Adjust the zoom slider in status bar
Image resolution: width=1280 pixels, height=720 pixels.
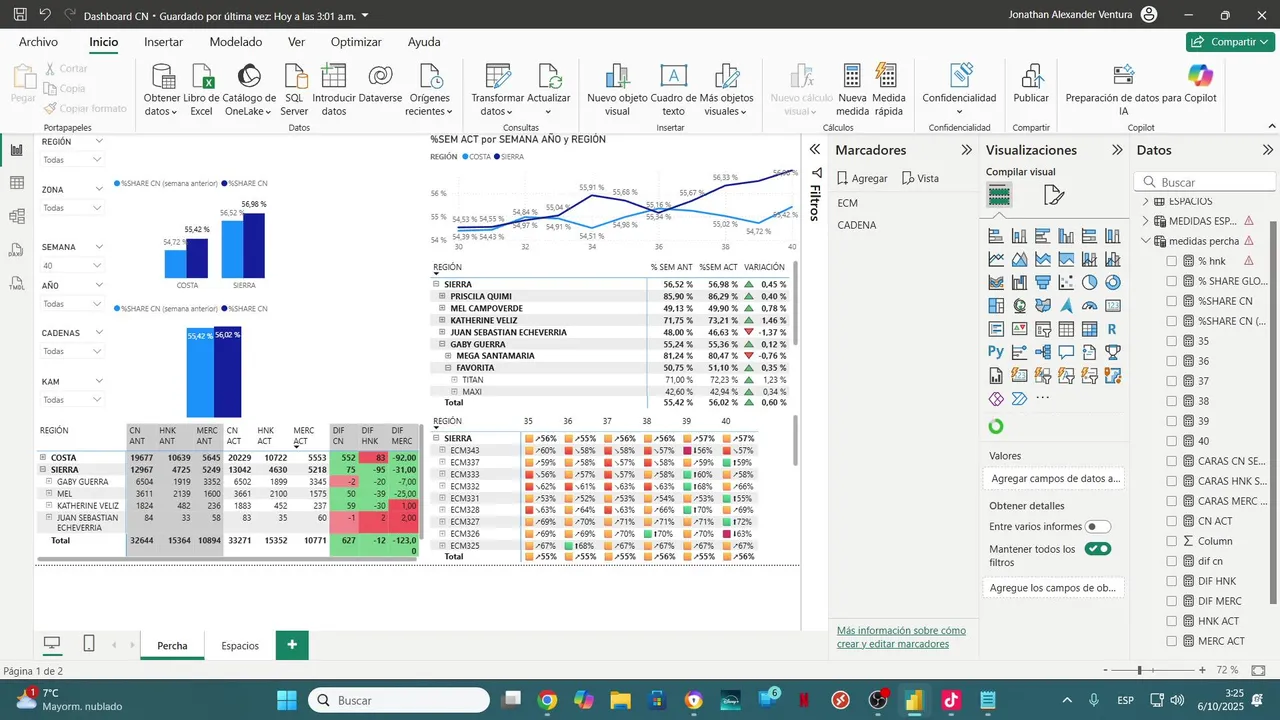click(x=1139, y=670)
